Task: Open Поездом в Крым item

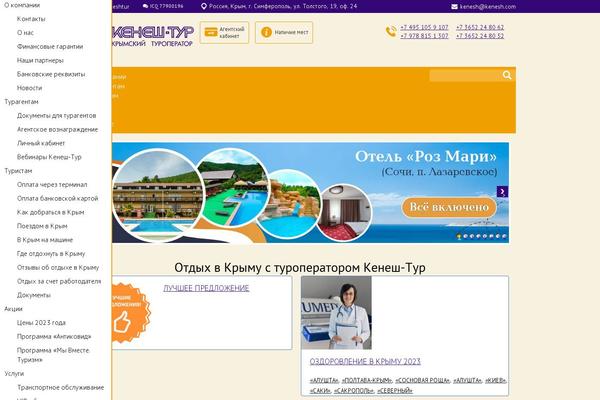Action: pos(42,226)
